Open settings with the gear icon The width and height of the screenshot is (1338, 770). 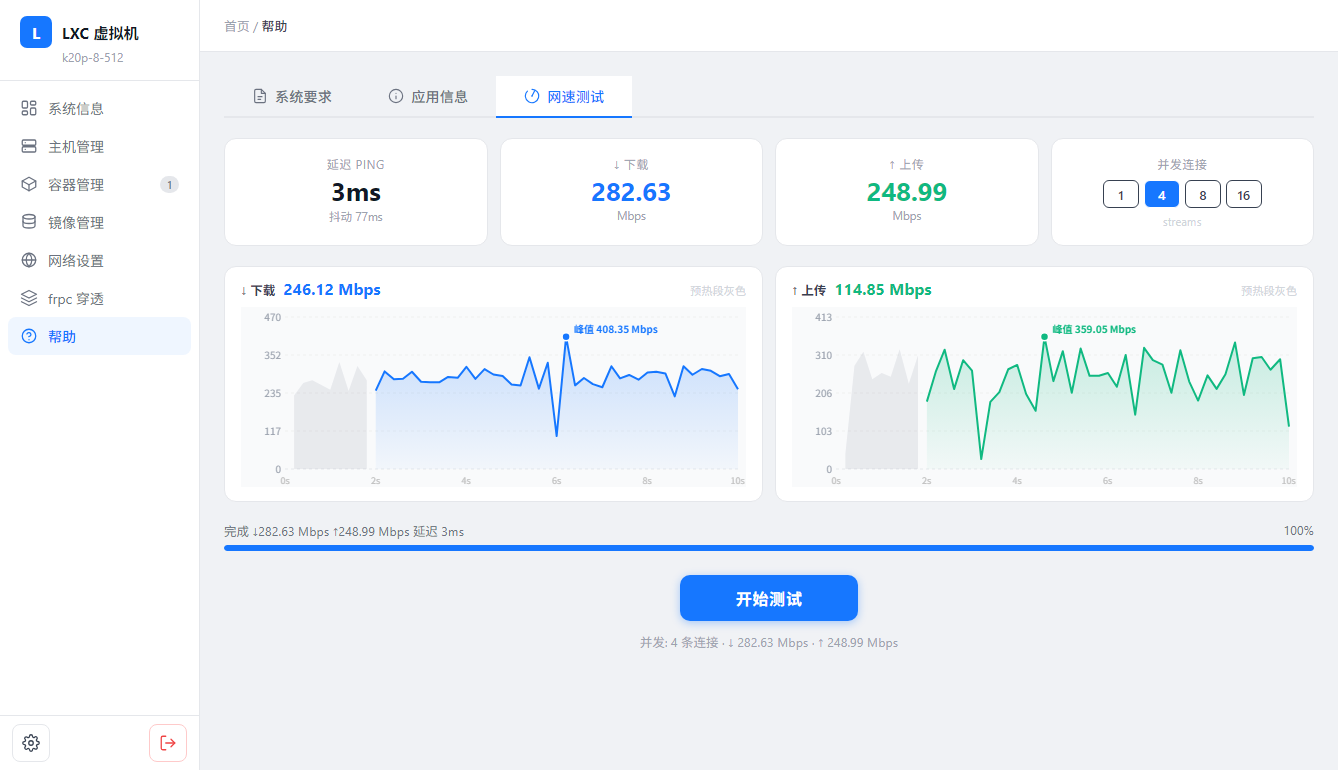31,743
